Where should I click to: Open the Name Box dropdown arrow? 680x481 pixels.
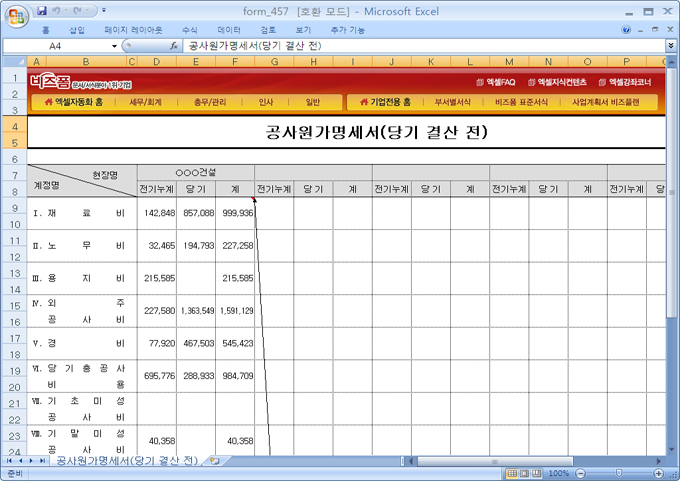point(113,46)
